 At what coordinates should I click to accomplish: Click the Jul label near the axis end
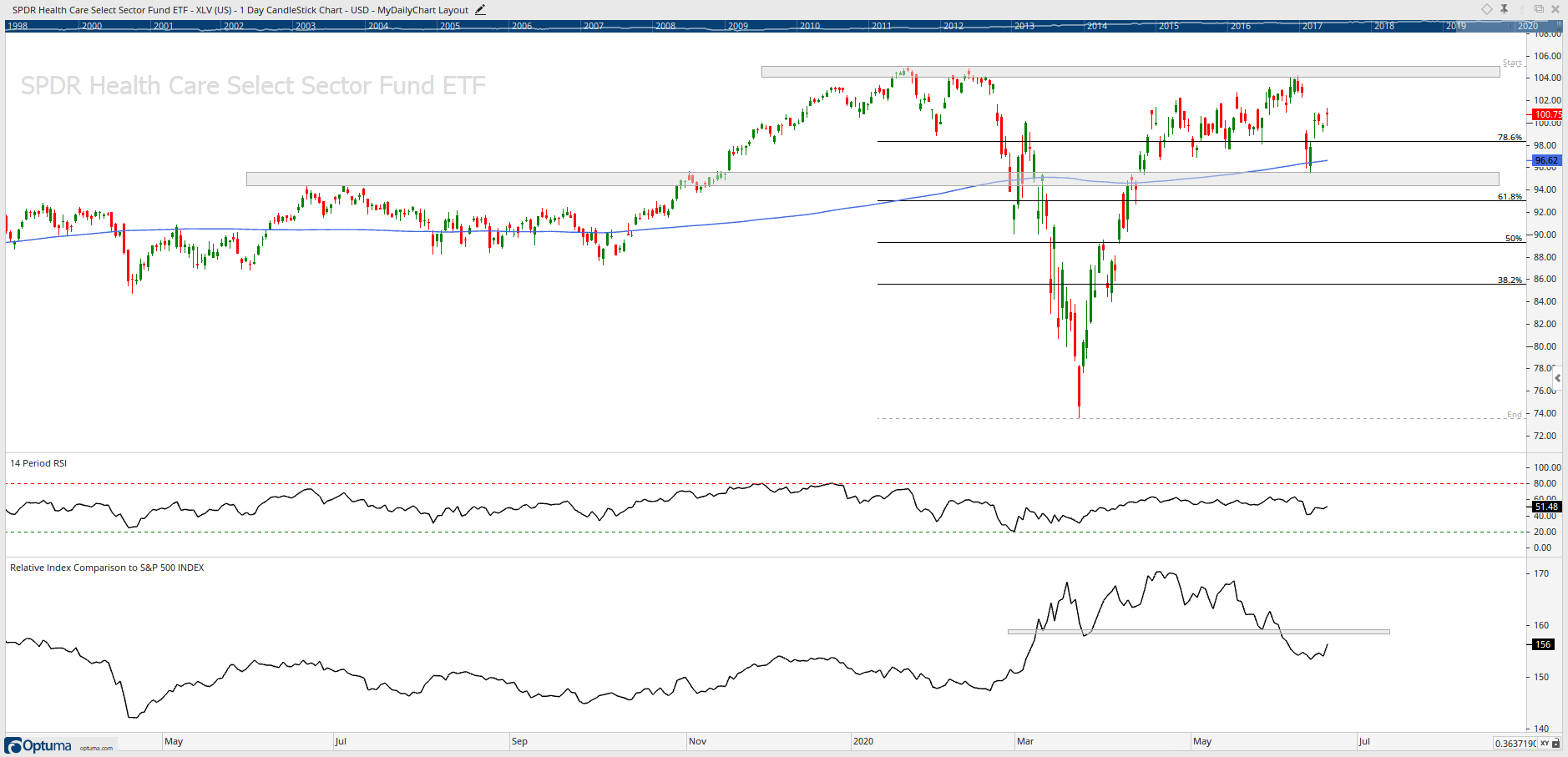pyautogui.click(x=1363, y=741)
